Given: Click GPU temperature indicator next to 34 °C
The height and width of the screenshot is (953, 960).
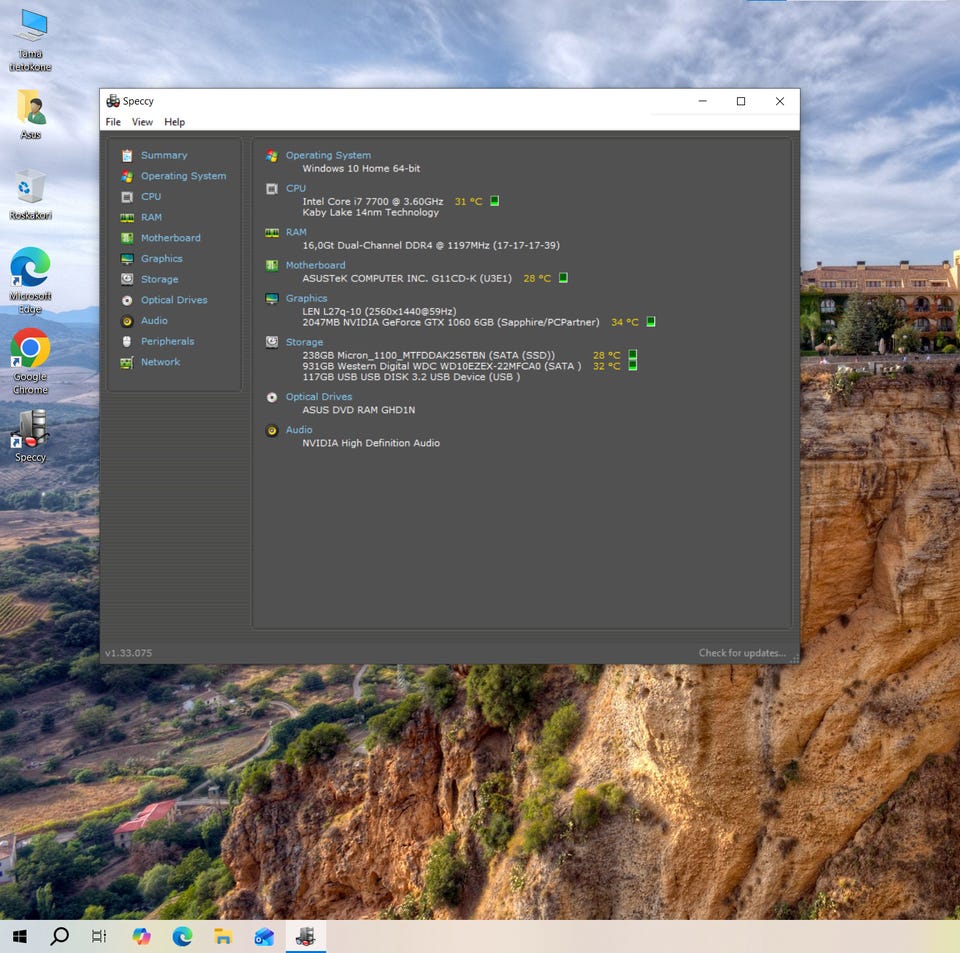Looking at the screenshot, I should point(651,321).
